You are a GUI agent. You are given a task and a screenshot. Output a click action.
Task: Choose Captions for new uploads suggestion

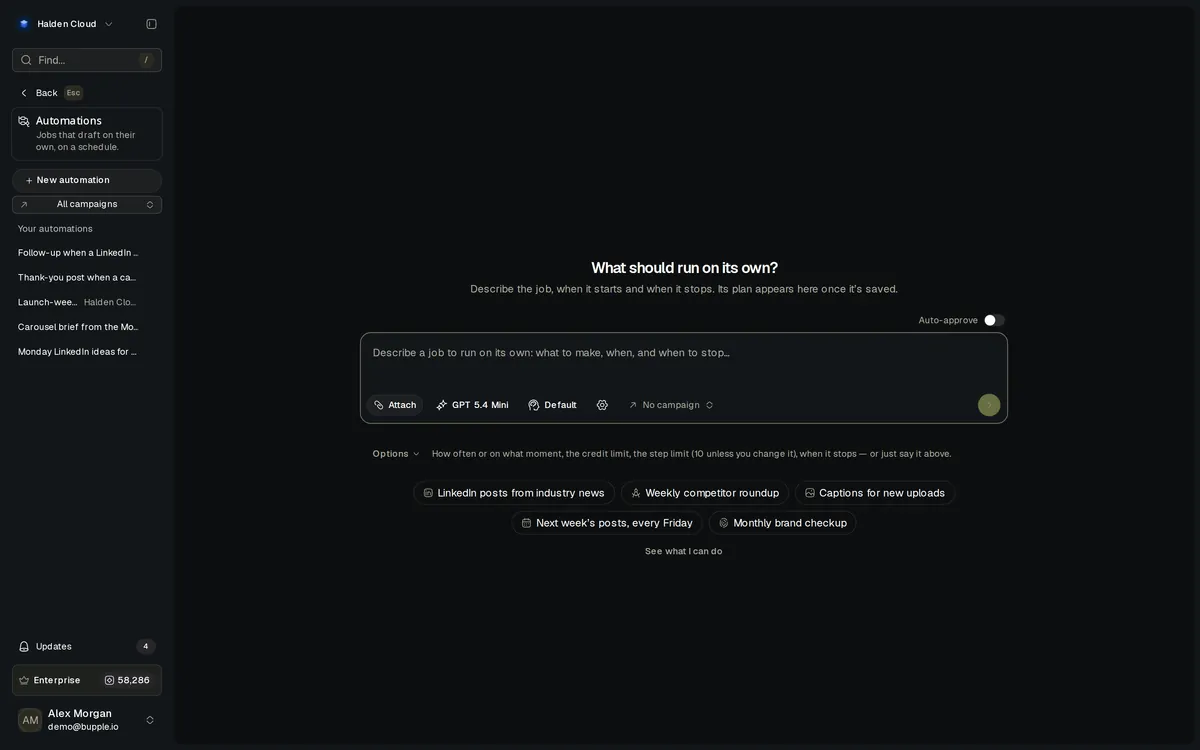pyautogui.click(x=875, y=493)
